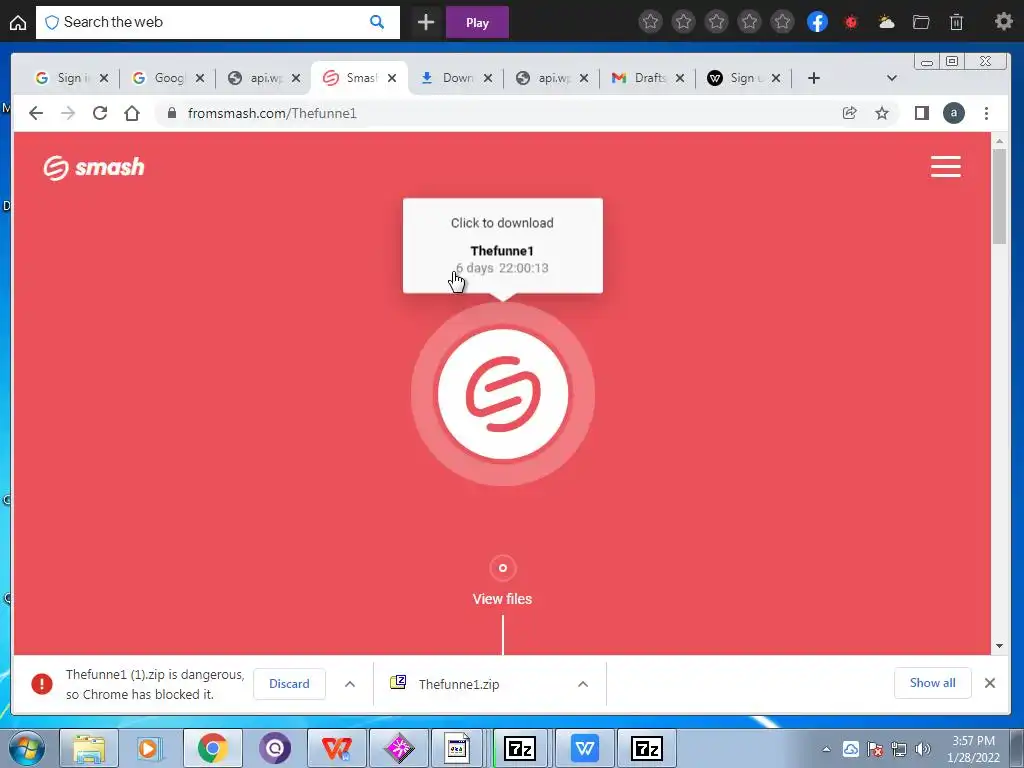Open folder icon in top bar
Viewport: 1024px width, 768px height.
[x=921, y=22]
